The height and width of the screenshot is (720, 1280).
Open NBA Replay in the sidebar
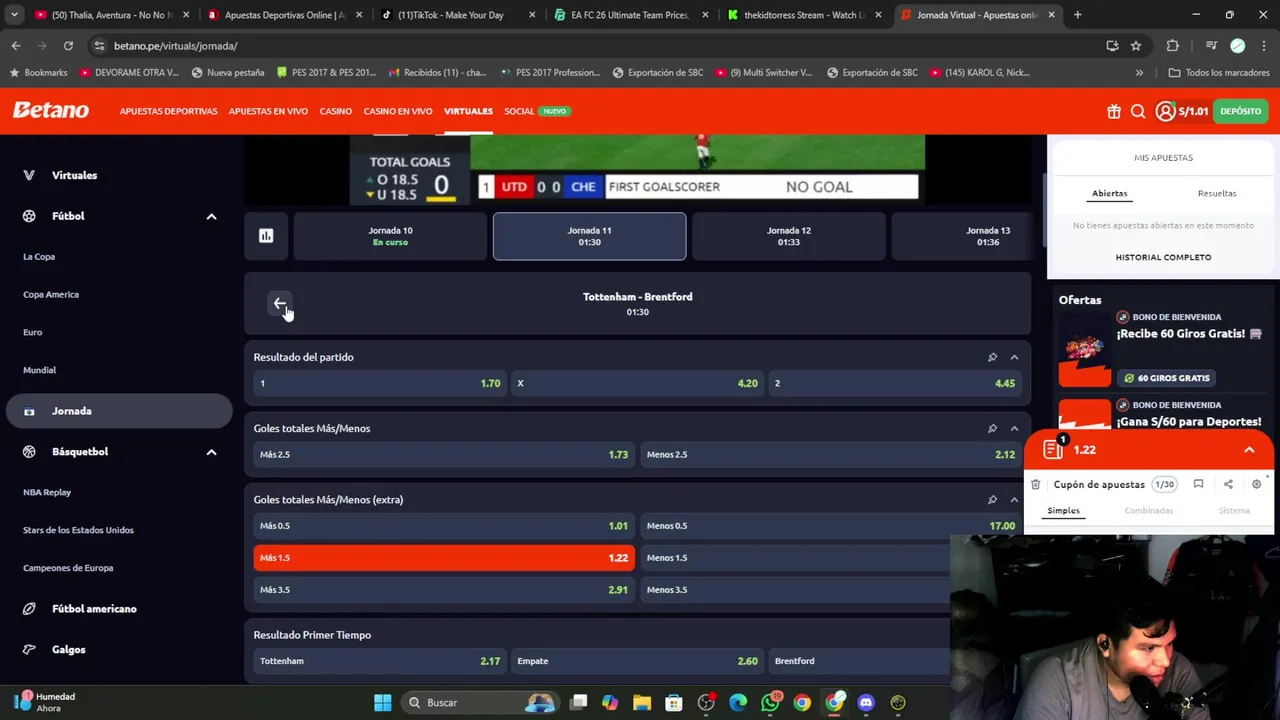pos(47,492)
